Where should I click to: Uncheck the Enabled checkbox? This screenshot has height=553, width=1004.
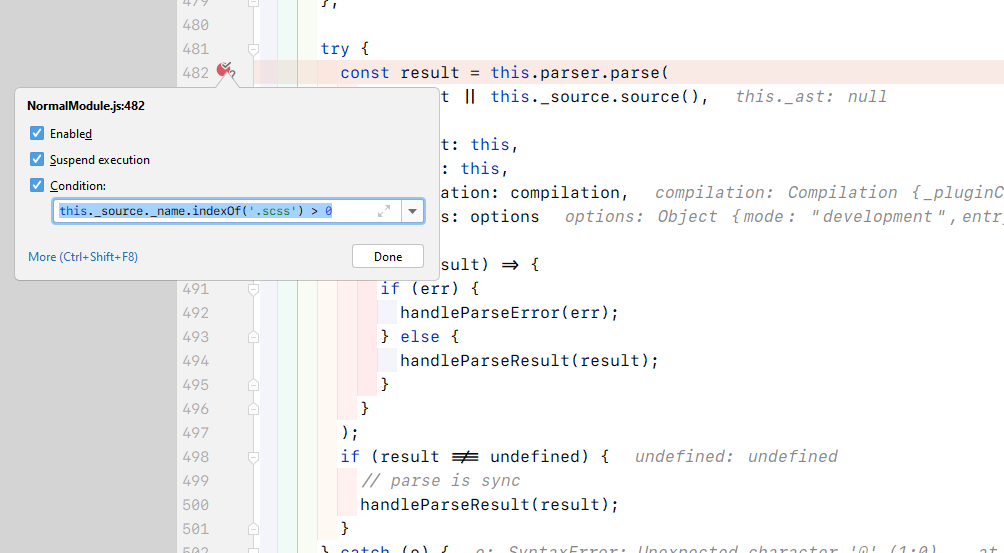pos(37,133)
